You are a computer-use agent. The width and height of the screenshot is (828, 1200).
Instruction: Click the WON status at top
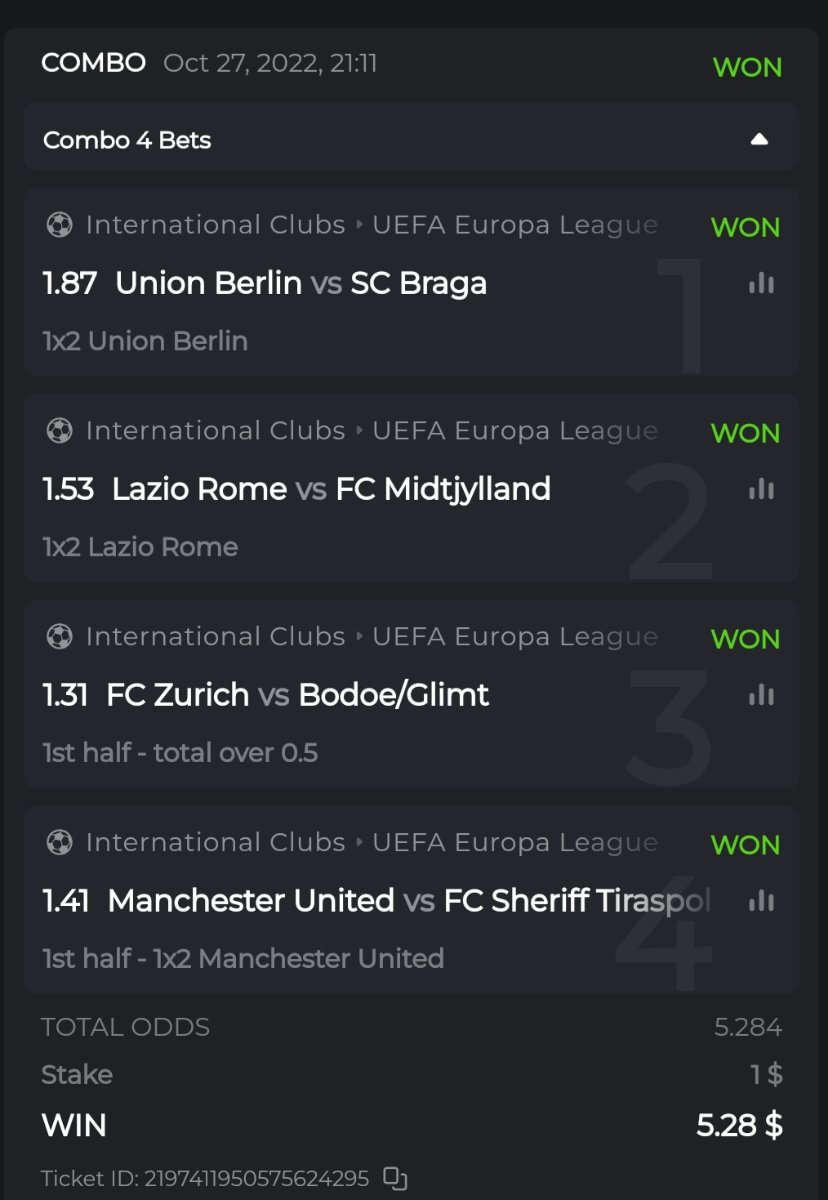[747, 68]
